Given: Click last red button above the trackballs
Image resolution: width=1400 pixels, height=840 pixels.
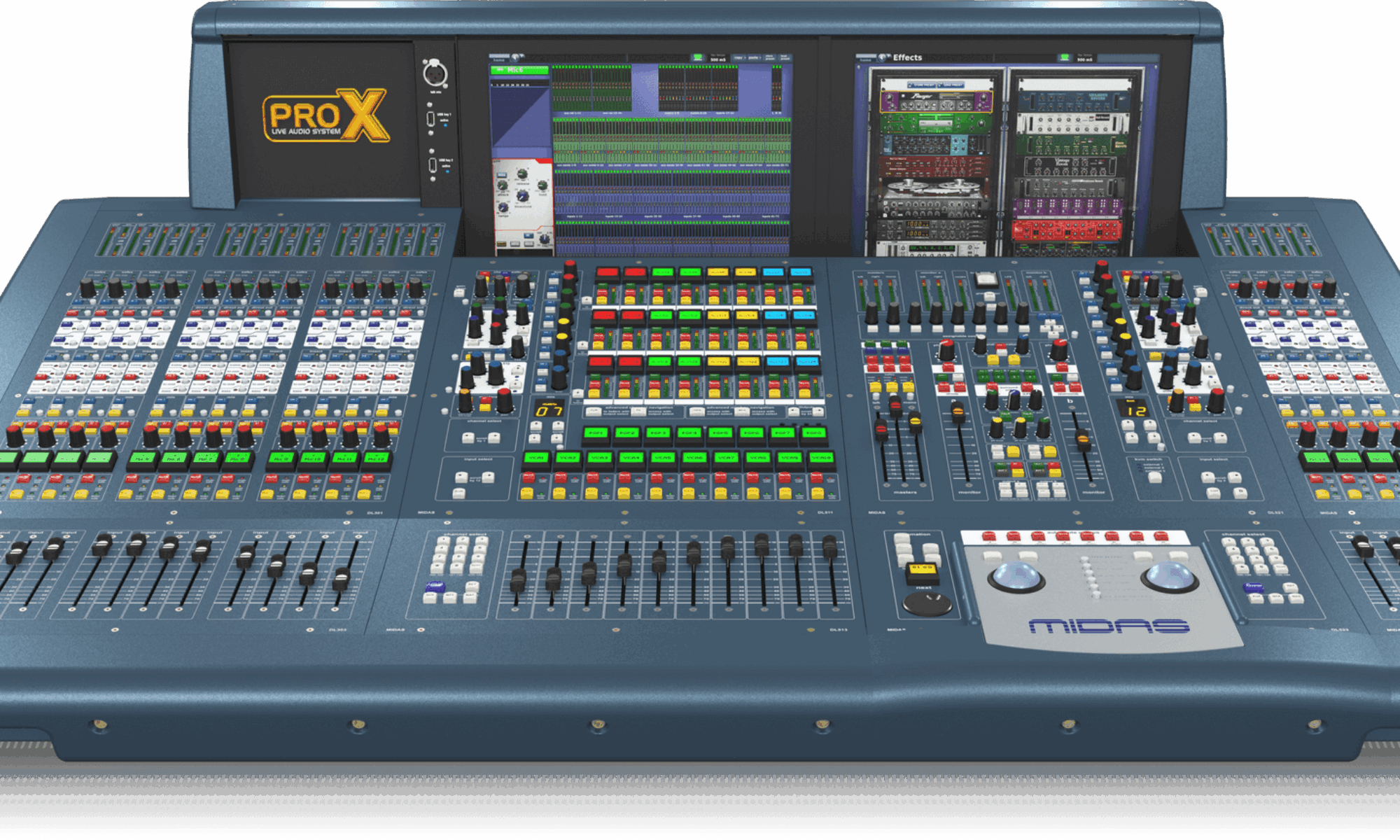Looking at the screenshot, I should 1161,537.
